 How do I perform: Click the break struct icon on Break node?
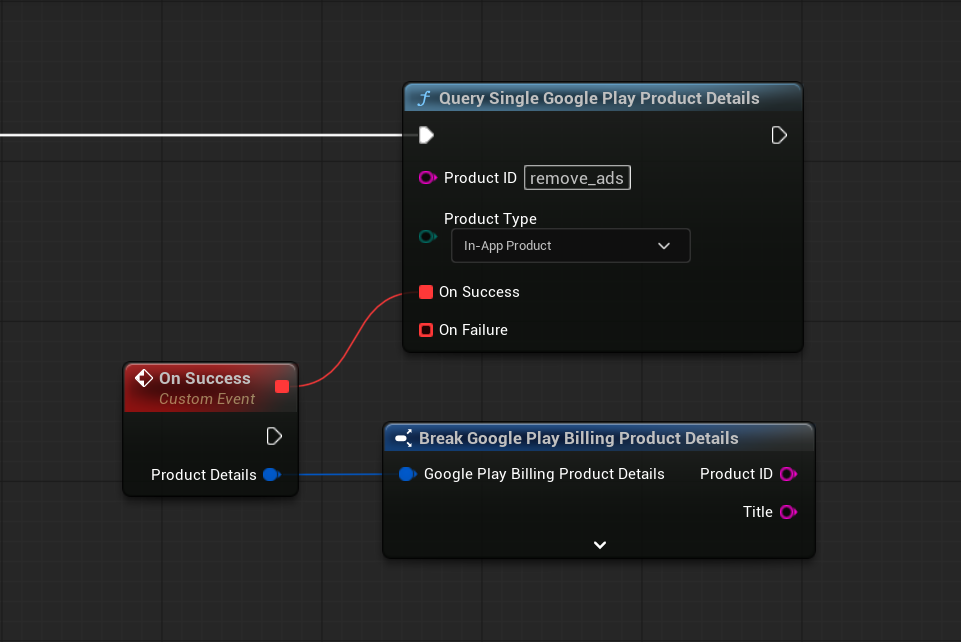click(x=404, y=438)
